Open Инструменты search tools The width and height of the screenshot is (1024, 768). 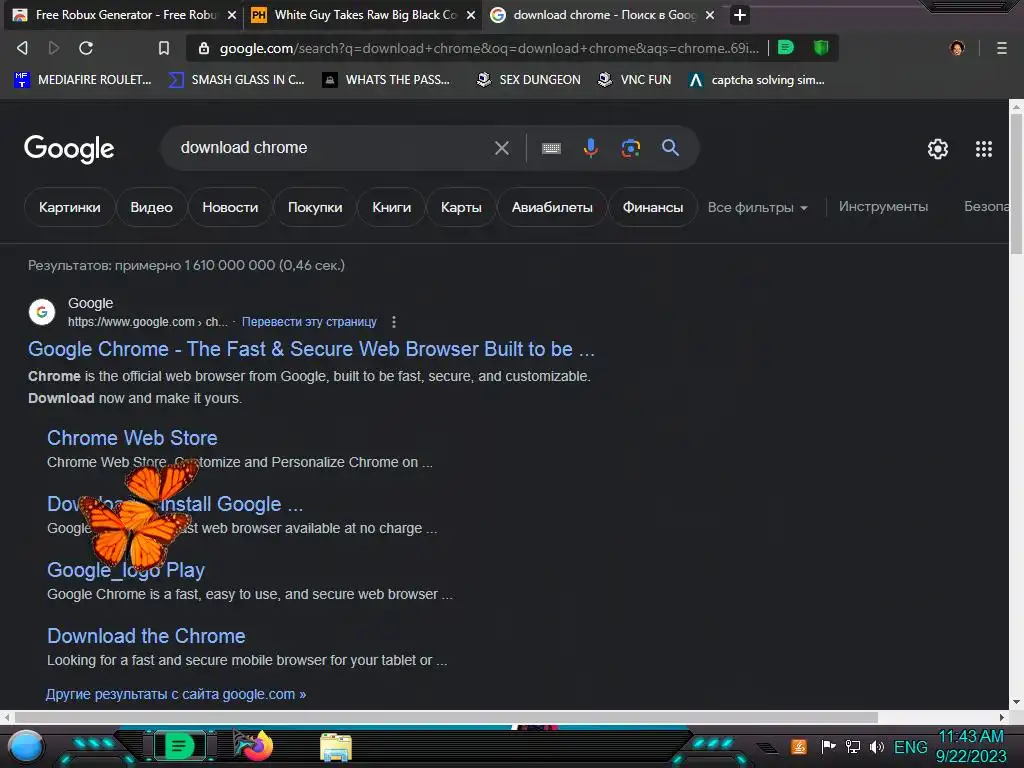pos(883,206)
